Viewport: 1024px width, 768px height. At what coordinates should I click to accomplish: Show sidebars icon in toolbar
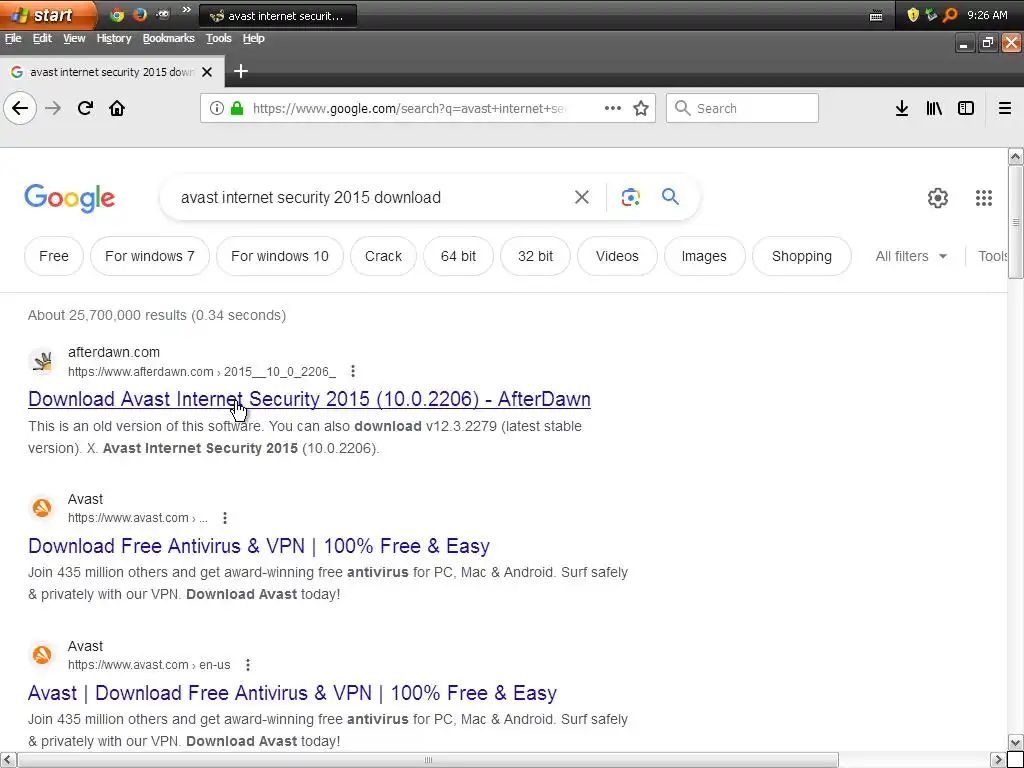pos(966,108)
